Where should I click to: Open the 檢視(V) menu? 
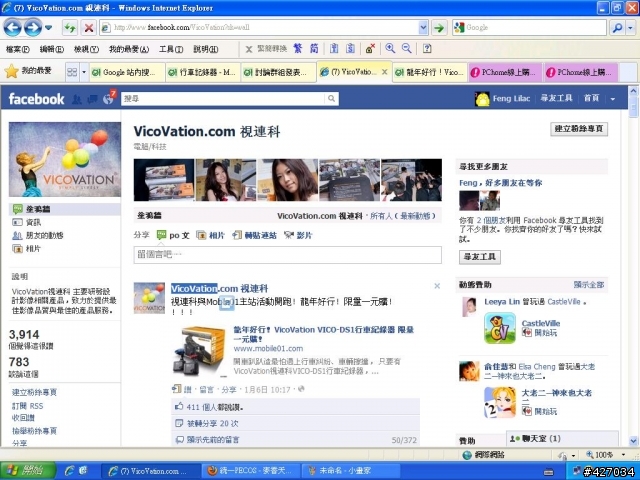click(86, 49)
